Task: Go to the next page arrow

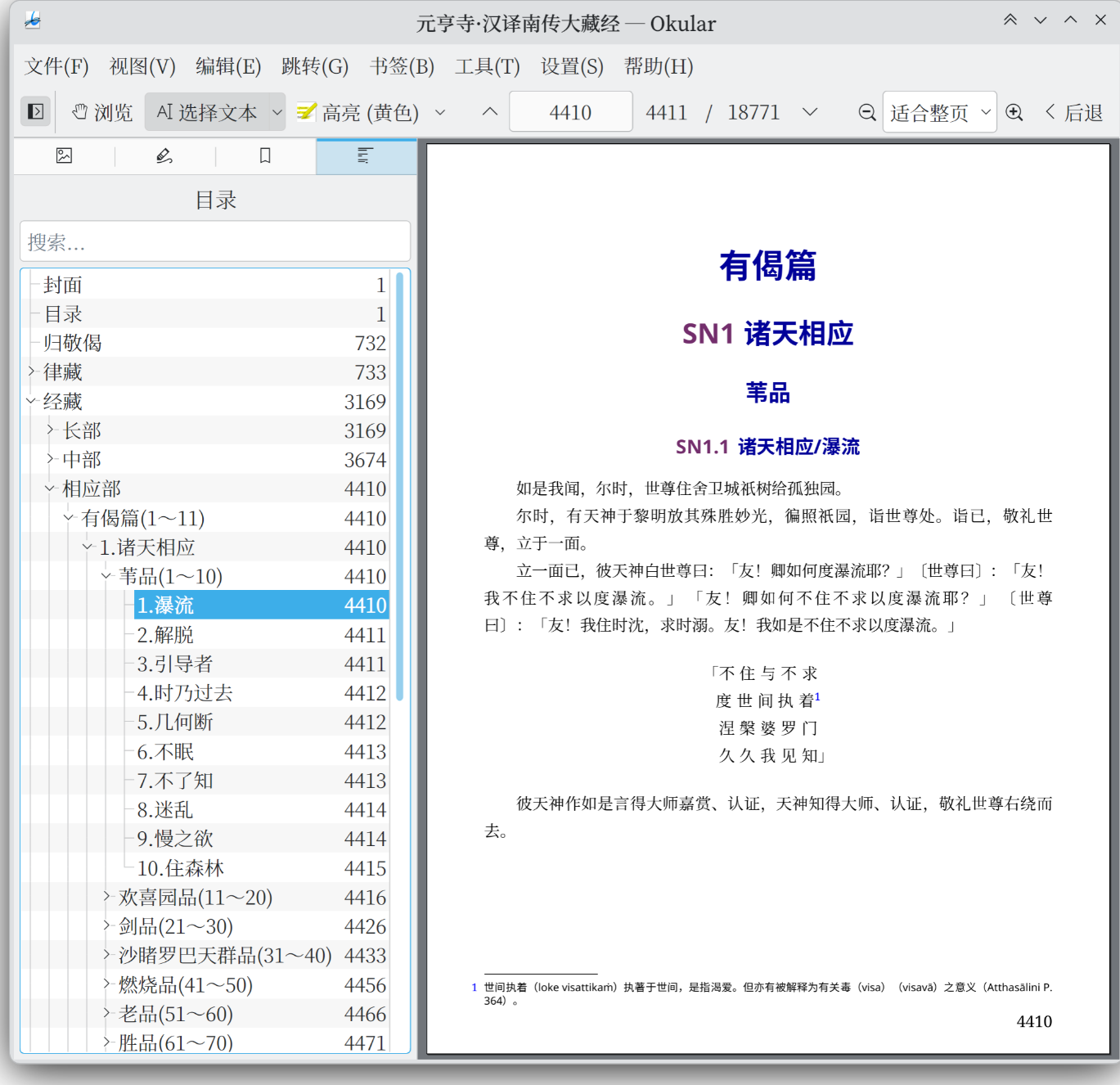Action: click(810, 112)
